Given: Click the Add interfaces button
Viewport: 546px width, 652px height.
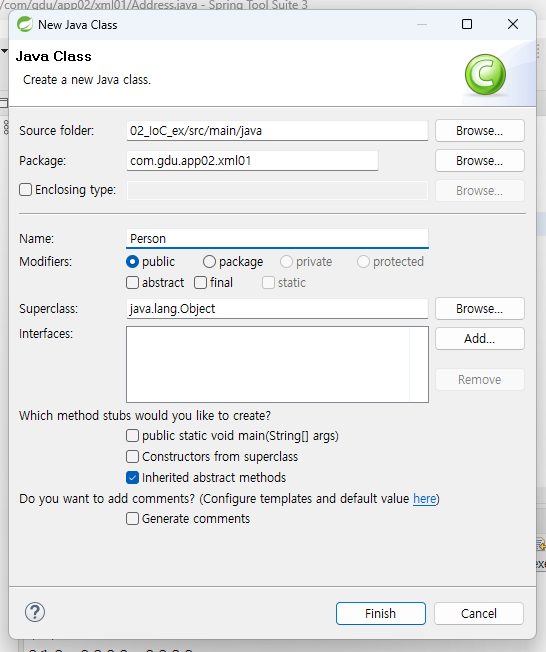Looking at the screenshot, I should (x=479, y=338).
